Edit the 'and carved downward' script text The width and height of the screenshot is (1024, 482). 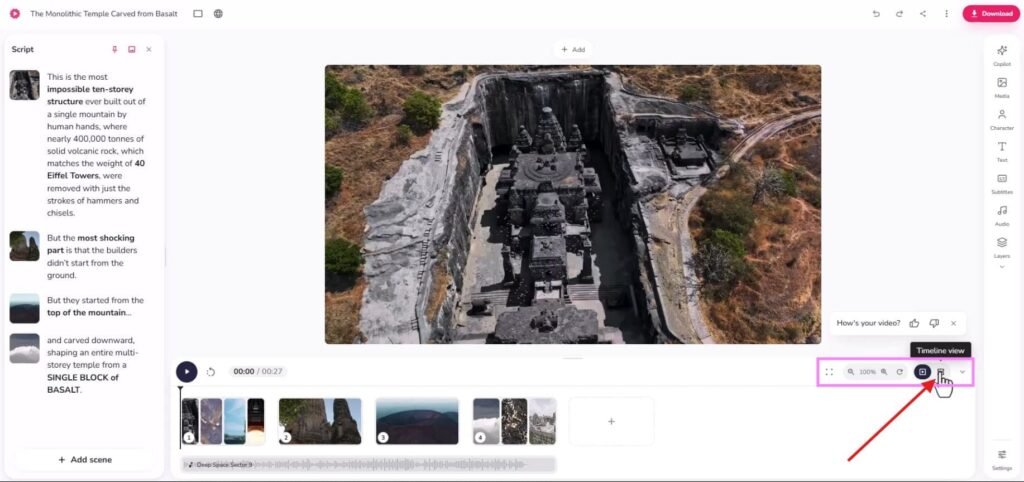coord(91,365)
